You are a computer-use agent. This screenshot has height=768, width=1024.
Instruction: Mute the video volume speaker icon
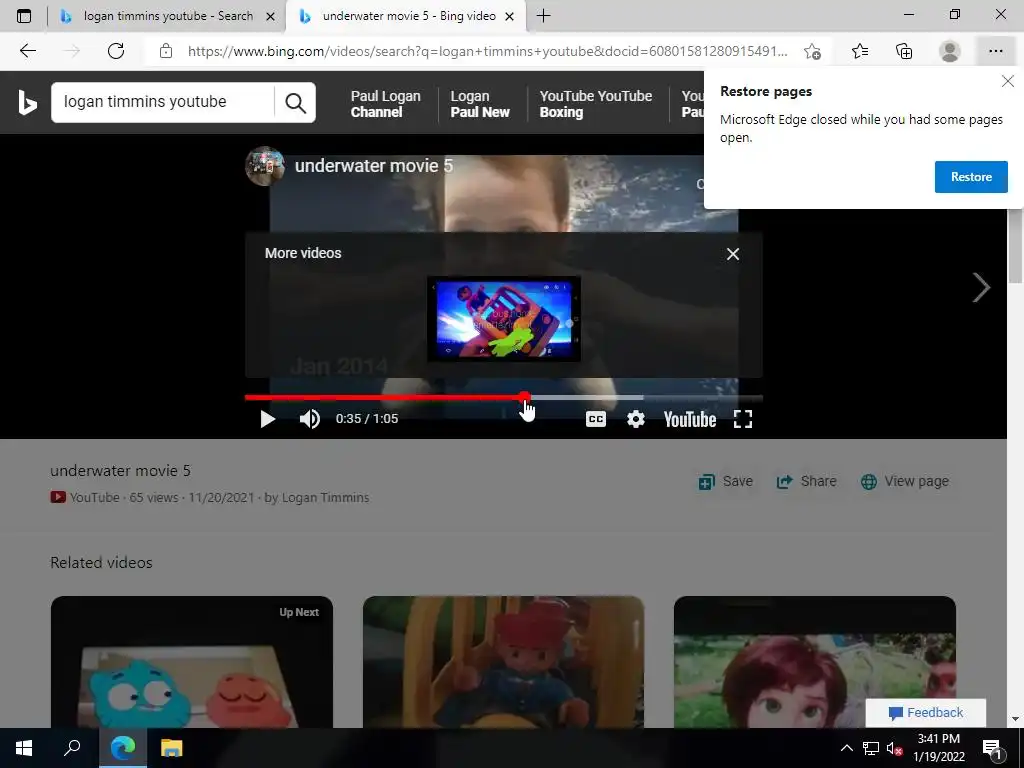click(x=310, y=419)
